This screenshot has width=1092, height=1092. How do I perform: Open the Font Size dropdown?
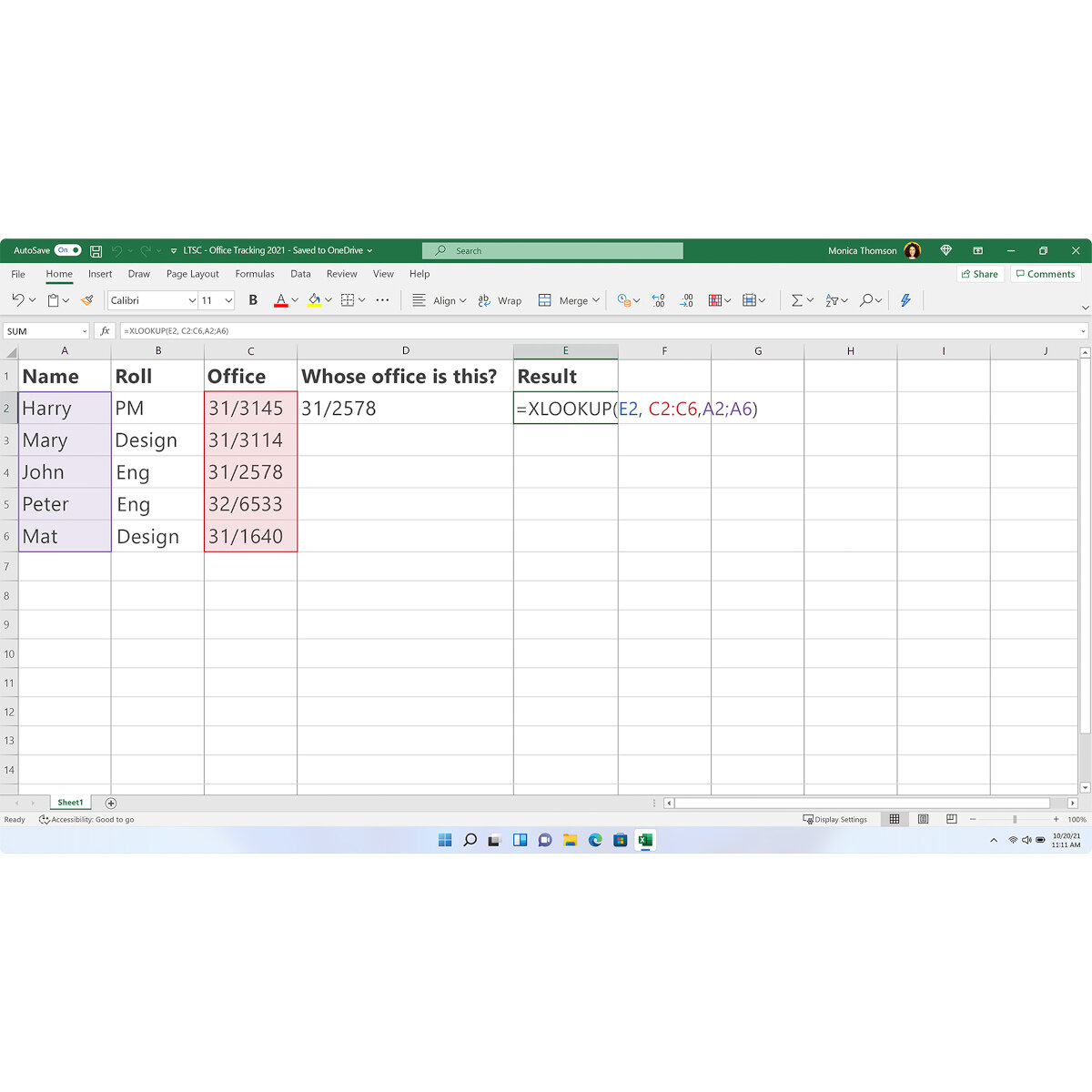(227, 300)
